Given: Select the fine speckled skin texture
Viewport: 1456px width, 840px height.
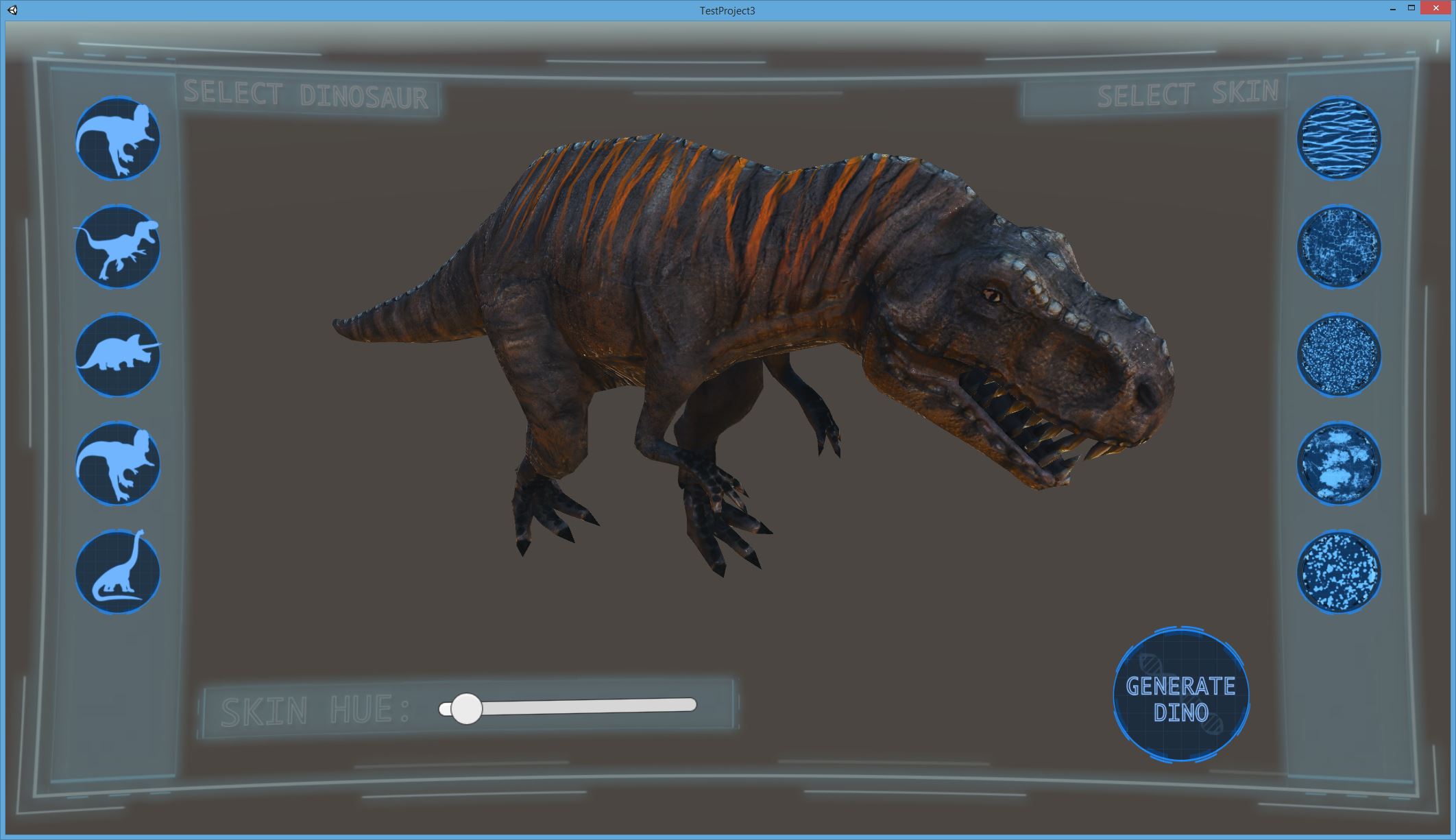Looking at the screenshot, I should (1338, 355).
